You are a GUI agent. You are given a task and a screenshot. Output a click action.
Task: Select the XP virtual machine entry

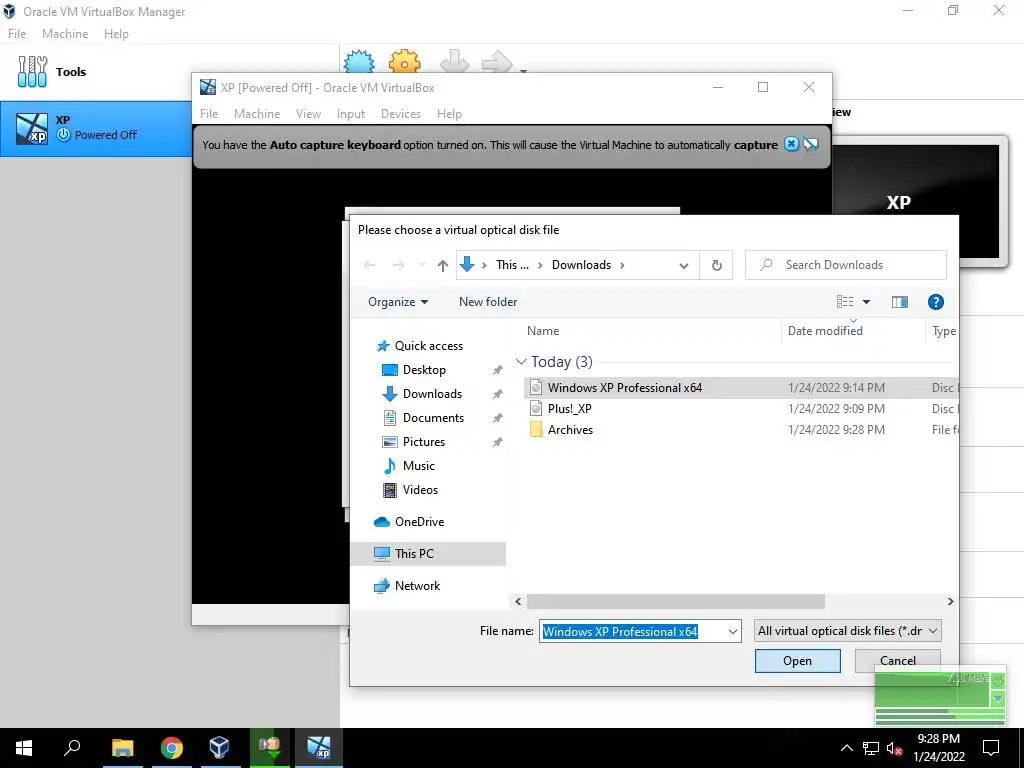pyautogui.click(x=96, y=128)
